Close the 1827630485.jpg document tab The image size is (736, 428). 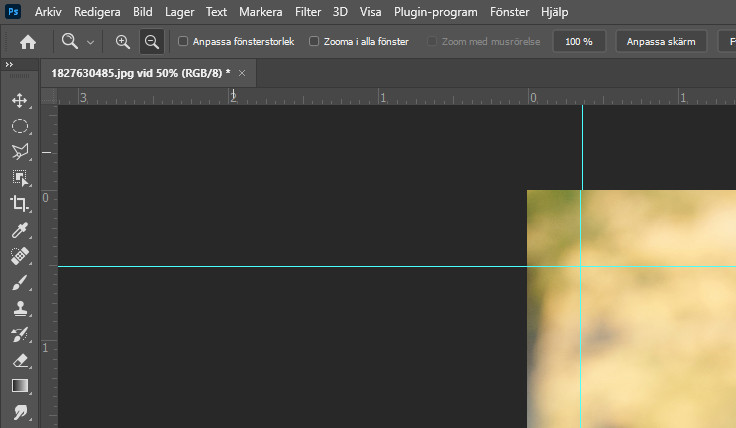click(242, 73)
